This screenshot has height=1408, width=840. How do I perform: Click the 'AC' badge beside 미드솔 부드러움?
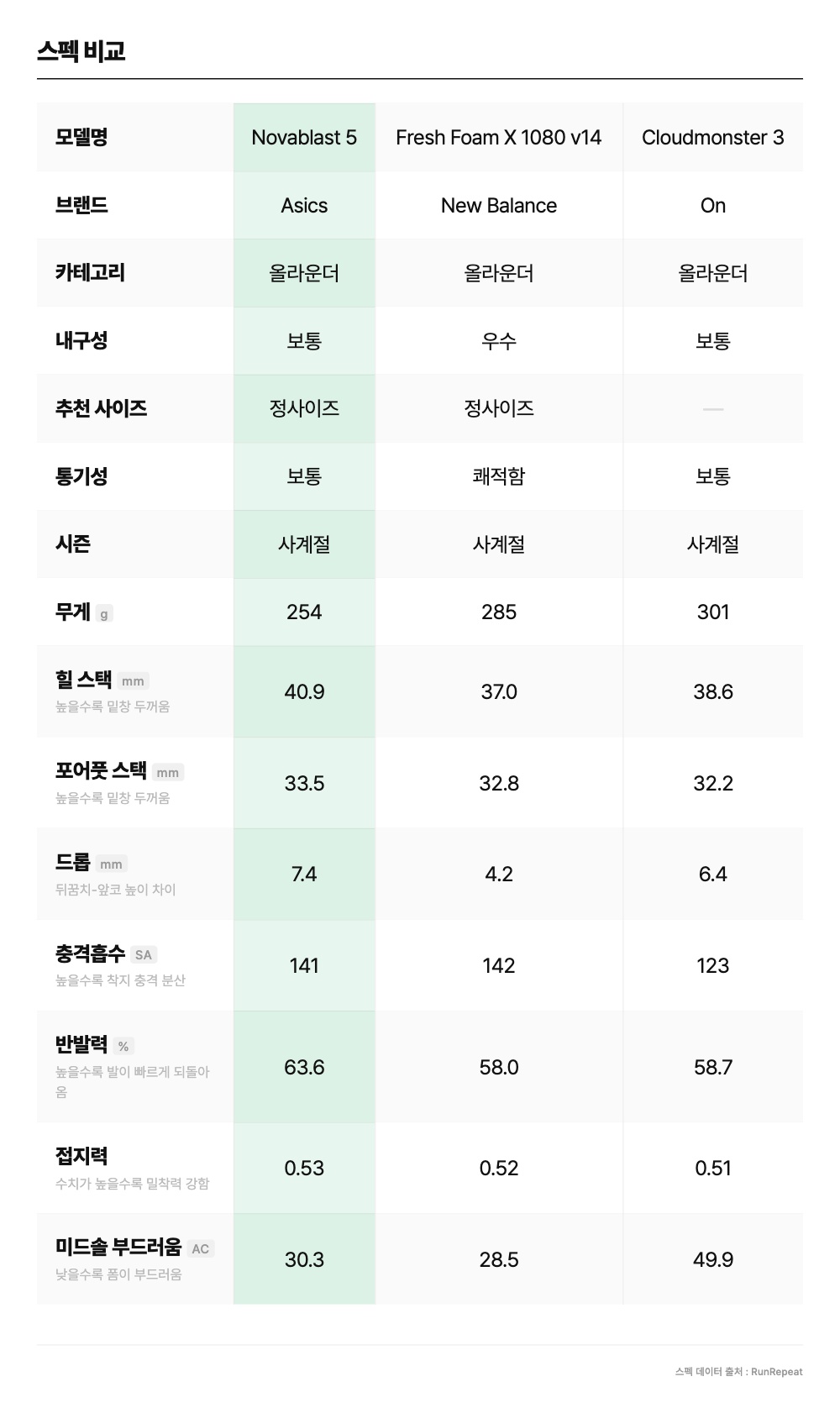tap(200, 1249)
